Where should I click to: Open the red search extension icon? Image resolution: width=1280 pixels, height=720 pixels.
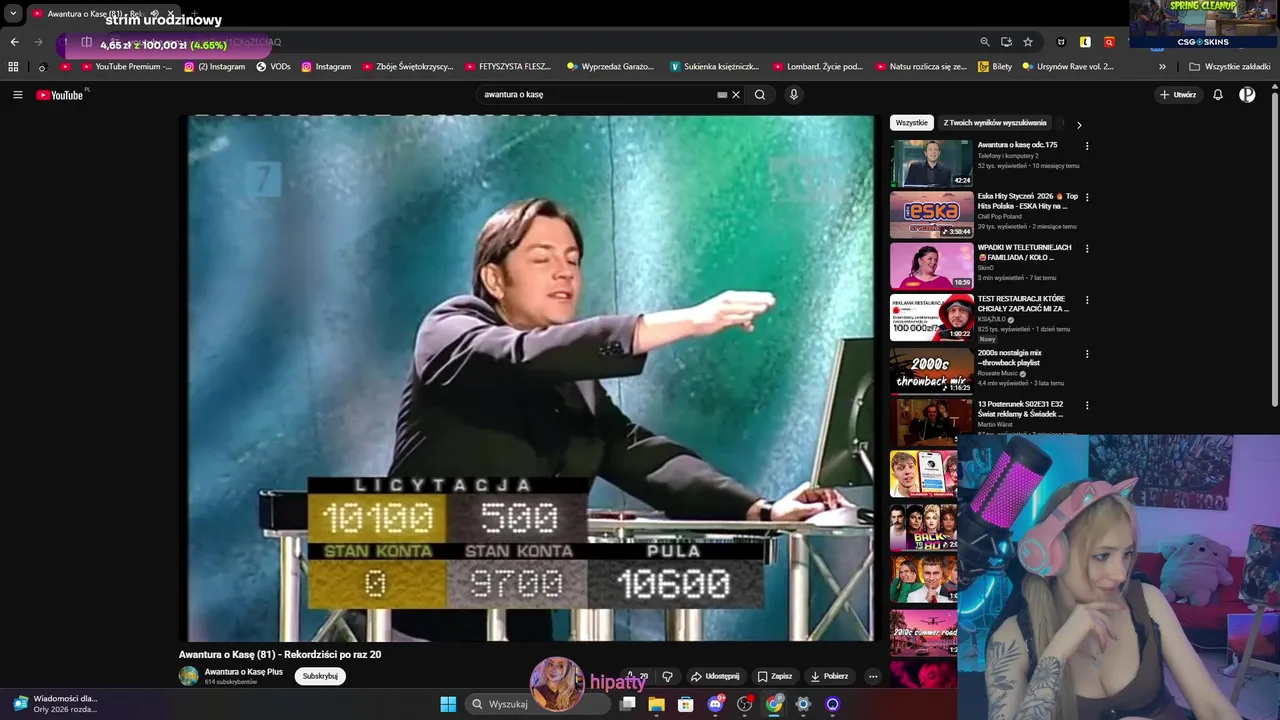point(1109,42)
